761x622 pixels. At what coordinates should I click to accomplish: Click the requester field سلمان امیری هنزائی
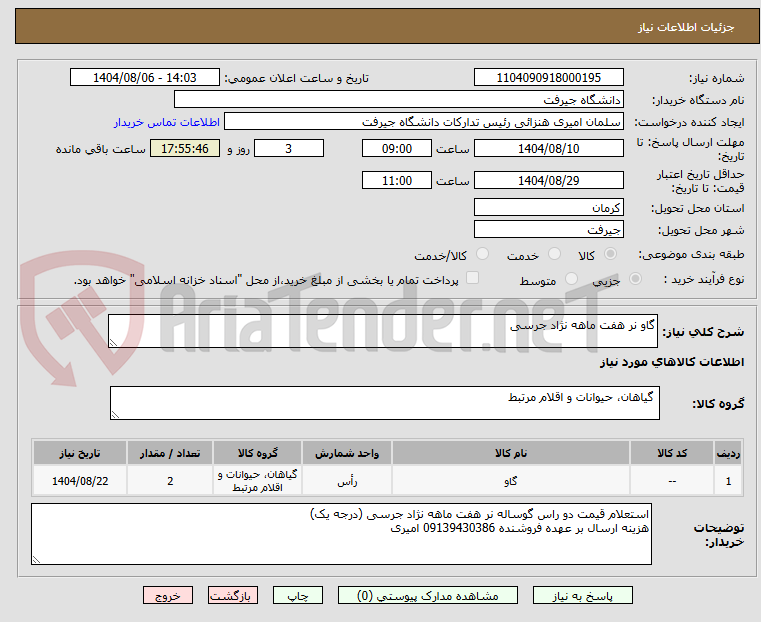[x=424, y=122]
